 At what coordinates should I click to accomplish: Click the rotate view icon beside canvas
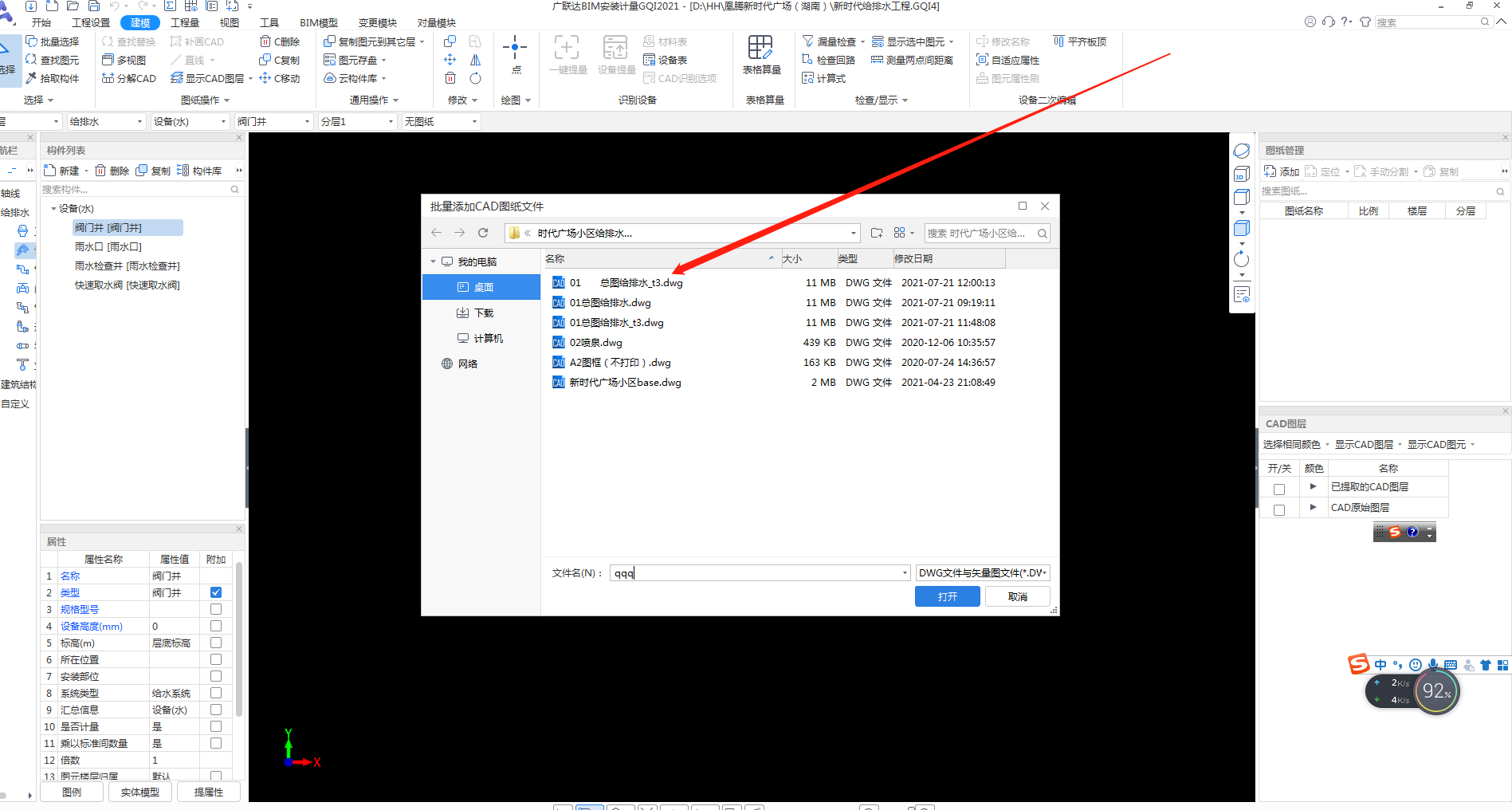click(1242, 259)
